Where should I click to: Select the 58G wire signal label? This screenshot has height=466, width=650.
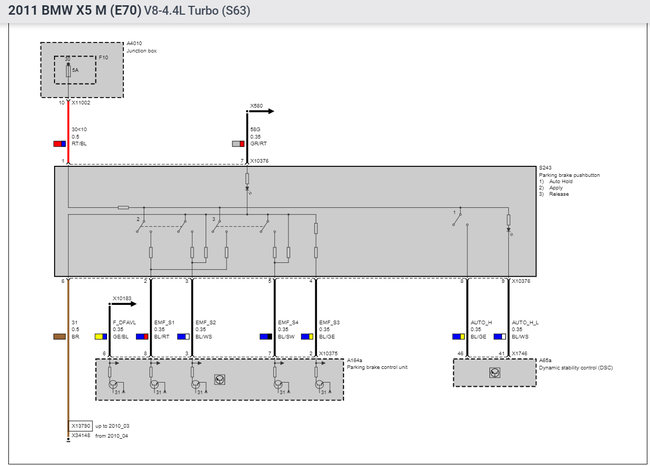[x=255, y=129]
